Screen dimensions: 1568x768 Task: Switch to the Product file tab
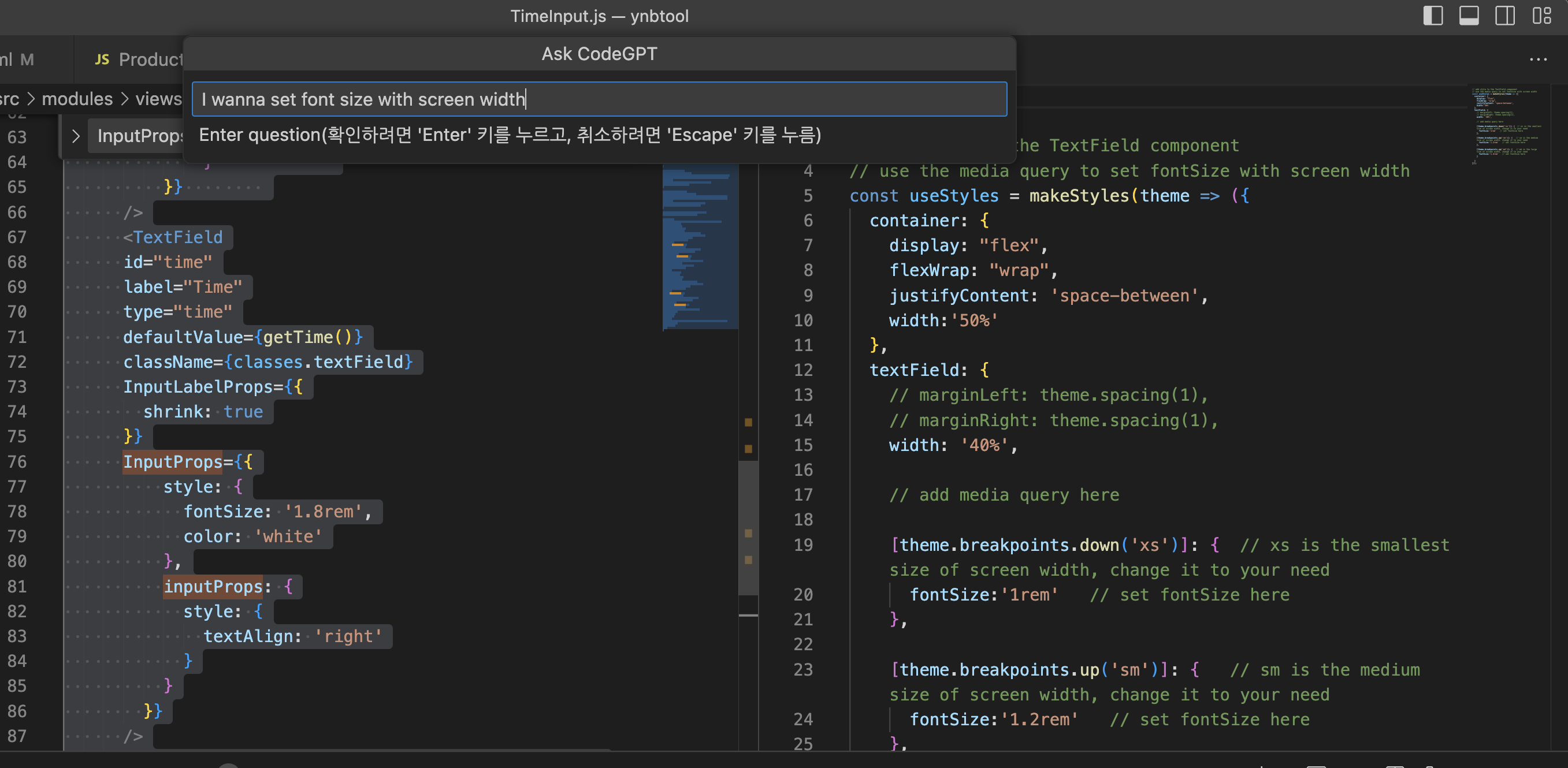(x=150, y=59)
